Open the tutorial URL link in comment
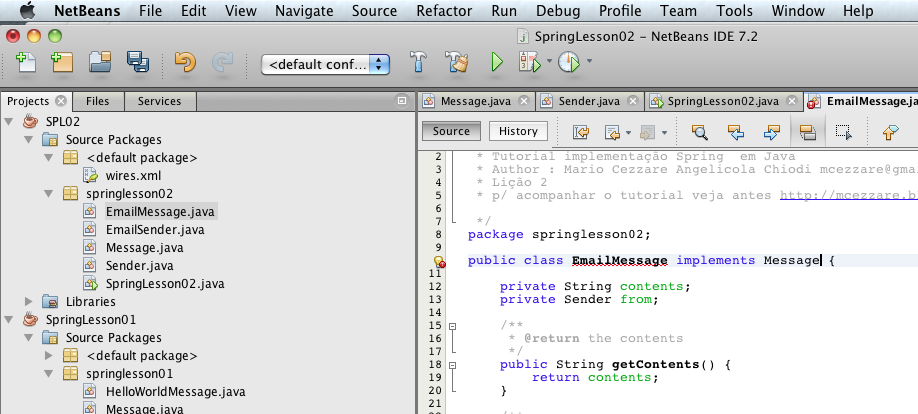Image resolution: width=918 pixels, height=414 pixels. pos(848,195)
